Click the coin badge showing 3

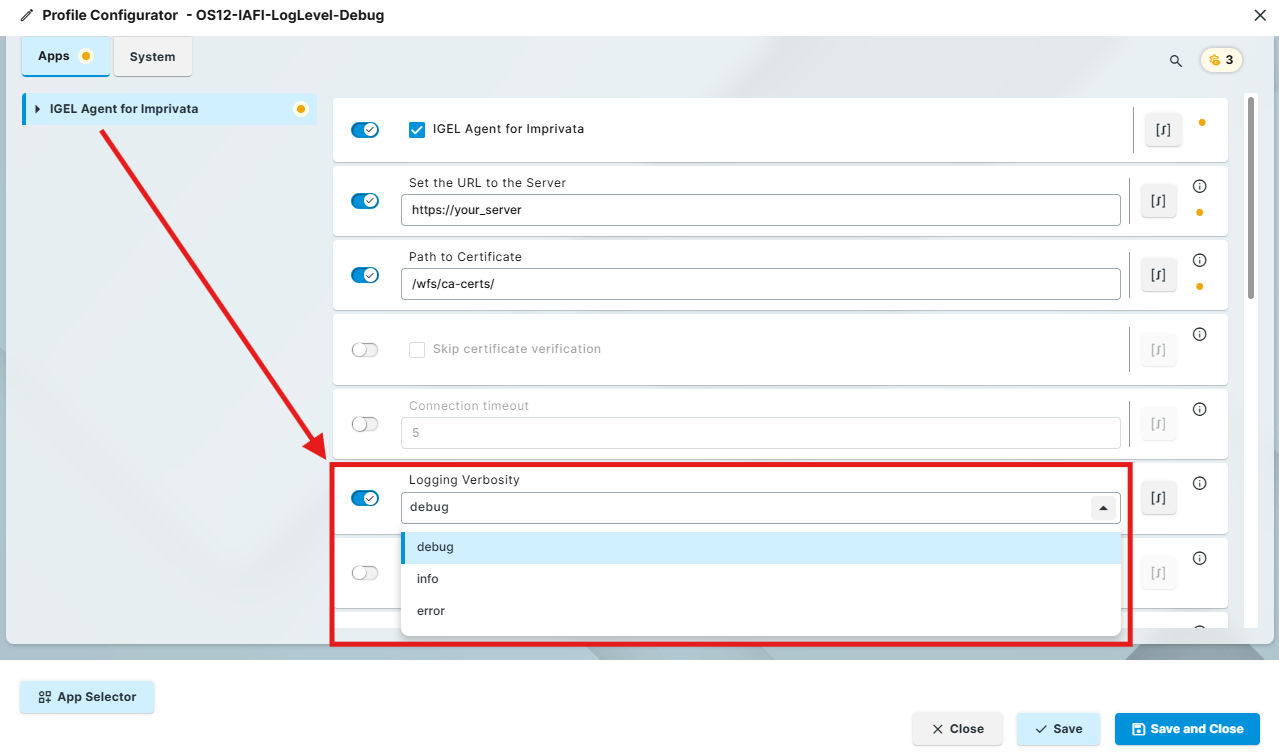point(1220,60)
